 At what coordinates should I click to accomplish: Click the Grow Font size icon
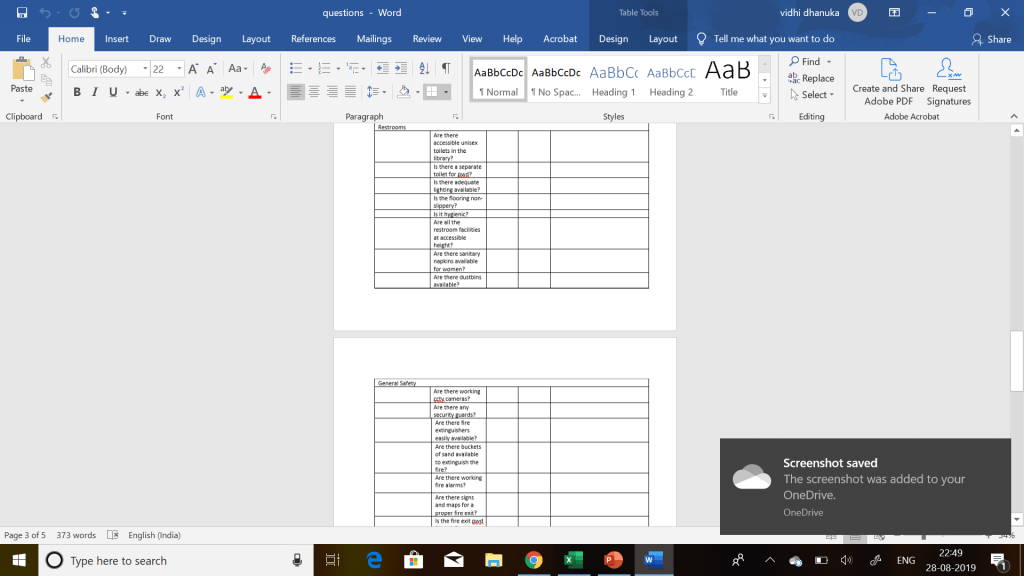tap(195, 69)
